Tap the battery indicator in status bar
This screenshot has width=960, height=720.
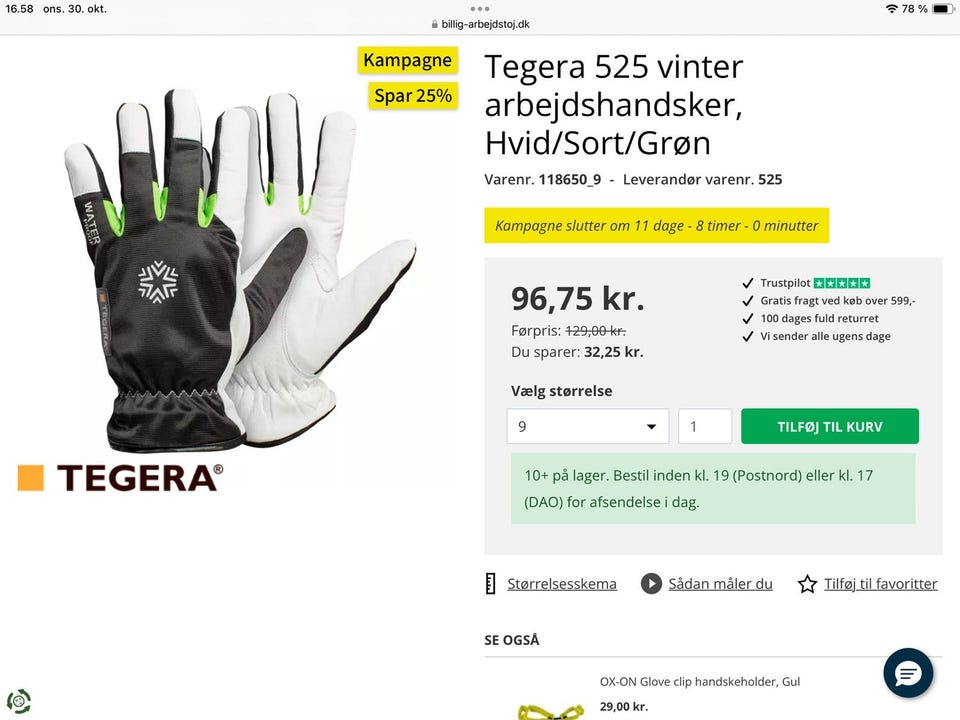coord(943,9)
